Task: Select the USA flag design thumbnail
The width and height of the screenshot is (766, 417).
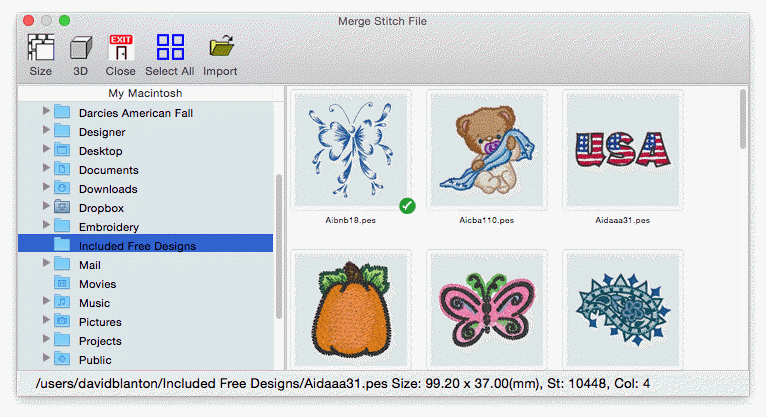Action: pos(622,150)
